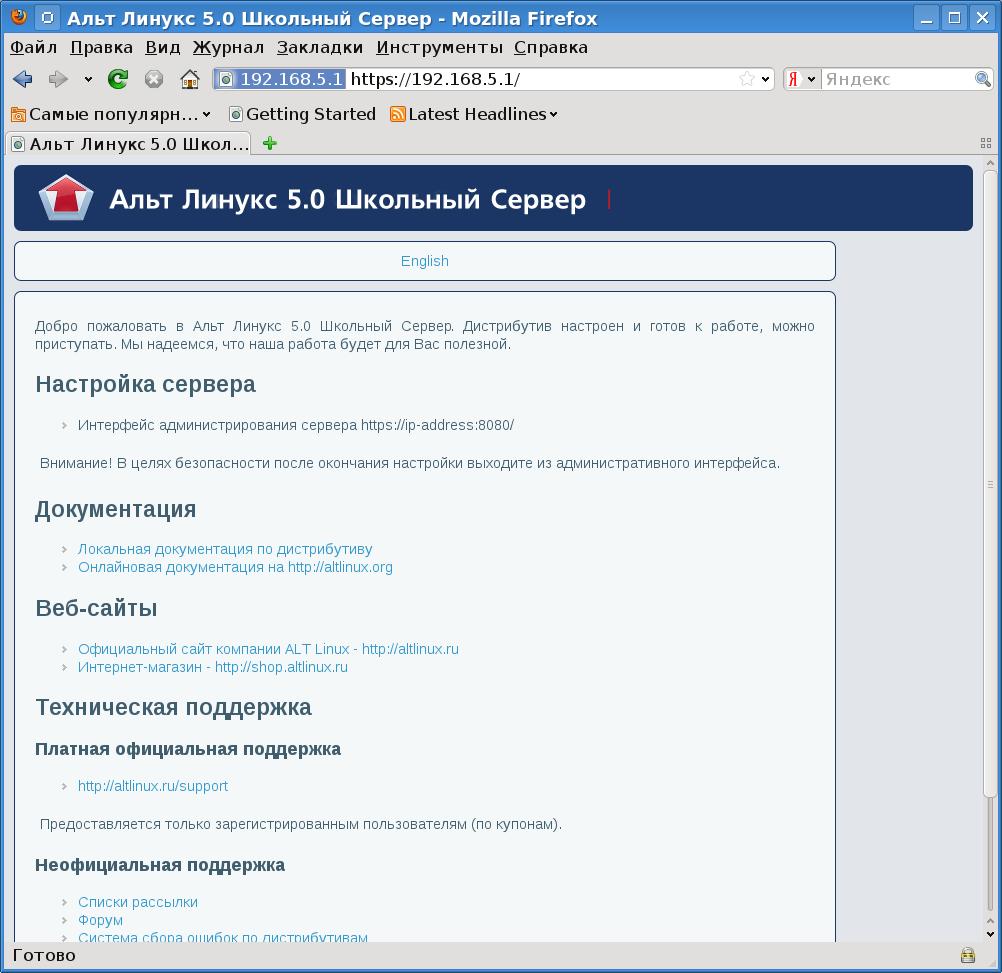Screen dimensions: 1002x973
Task: Click the Back navigation arrow
Action: point(23,79)
